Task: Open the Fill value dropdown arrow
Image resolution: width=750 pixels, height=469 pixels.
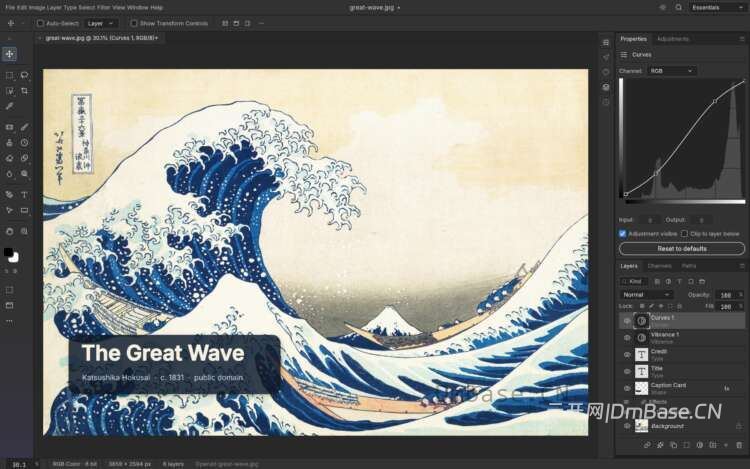Action: point(740,306)
